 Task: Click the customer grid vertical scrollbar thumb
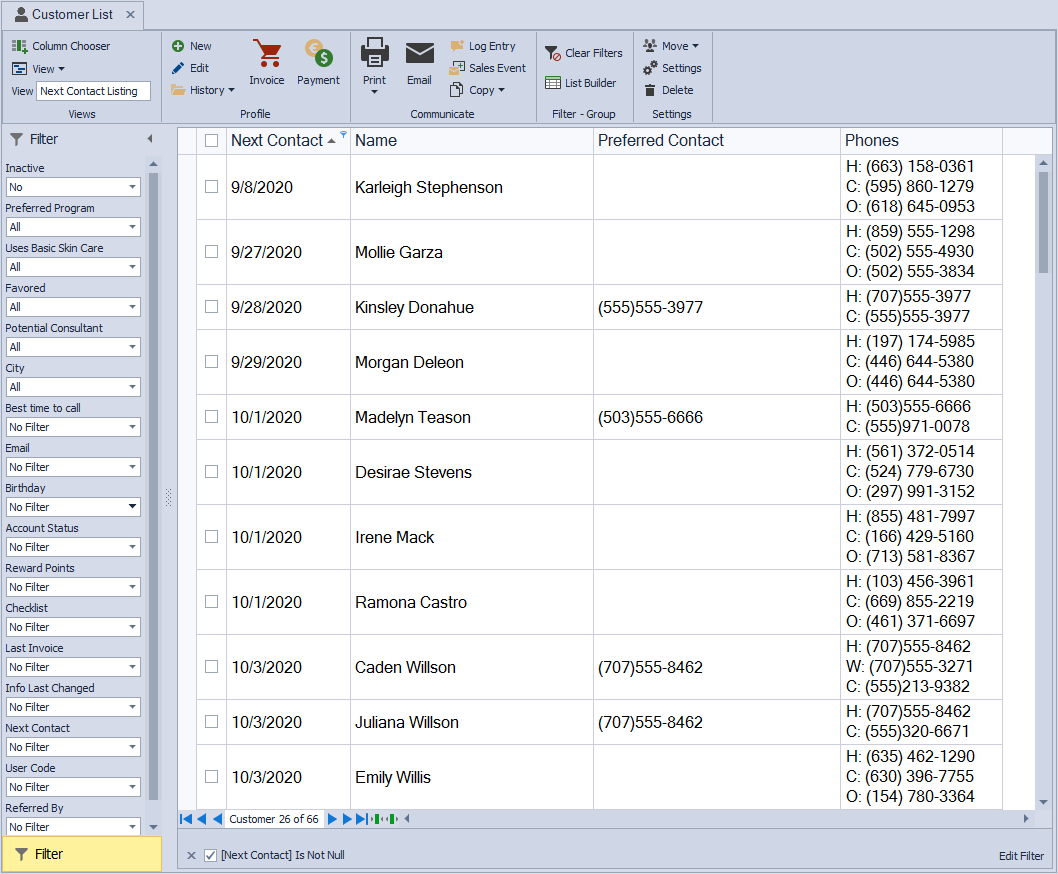(x=1043, y=223)
